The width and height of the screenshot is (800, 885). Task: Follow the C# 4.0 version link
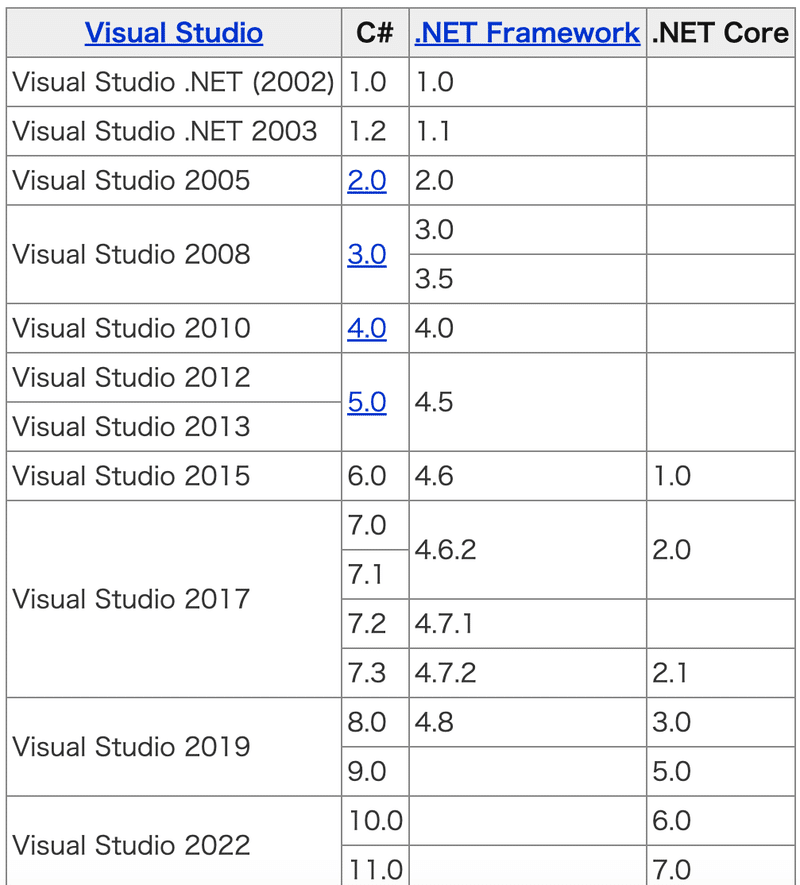[367, 328]
